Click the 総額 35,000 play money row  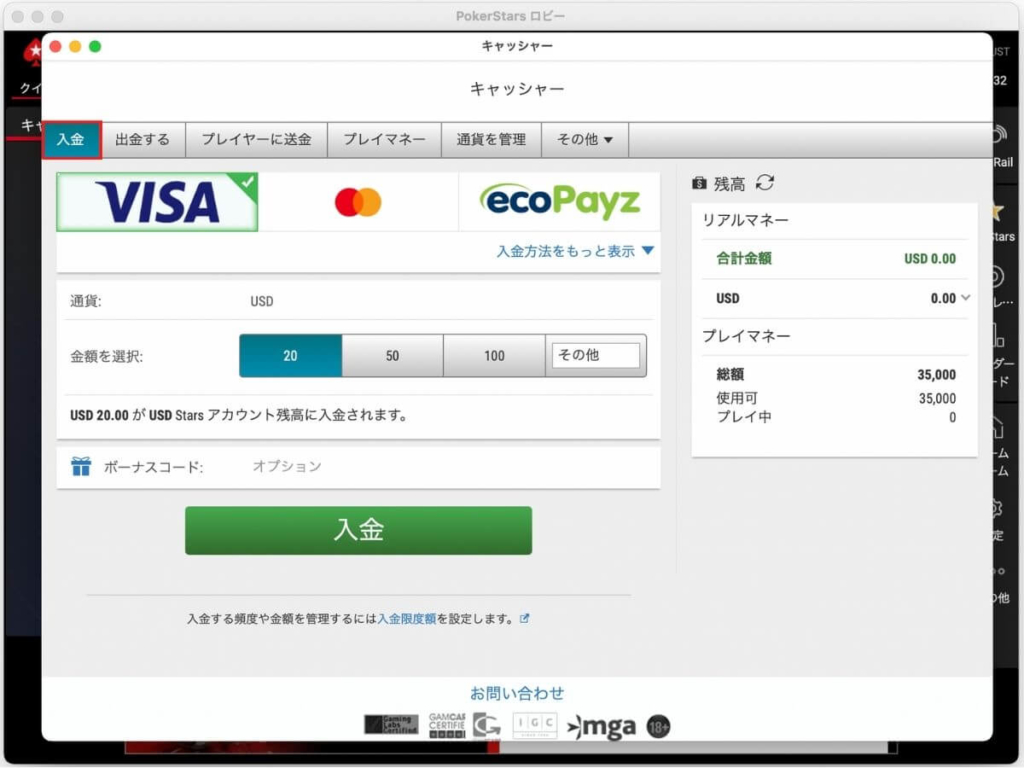click(x=836, y=374)
